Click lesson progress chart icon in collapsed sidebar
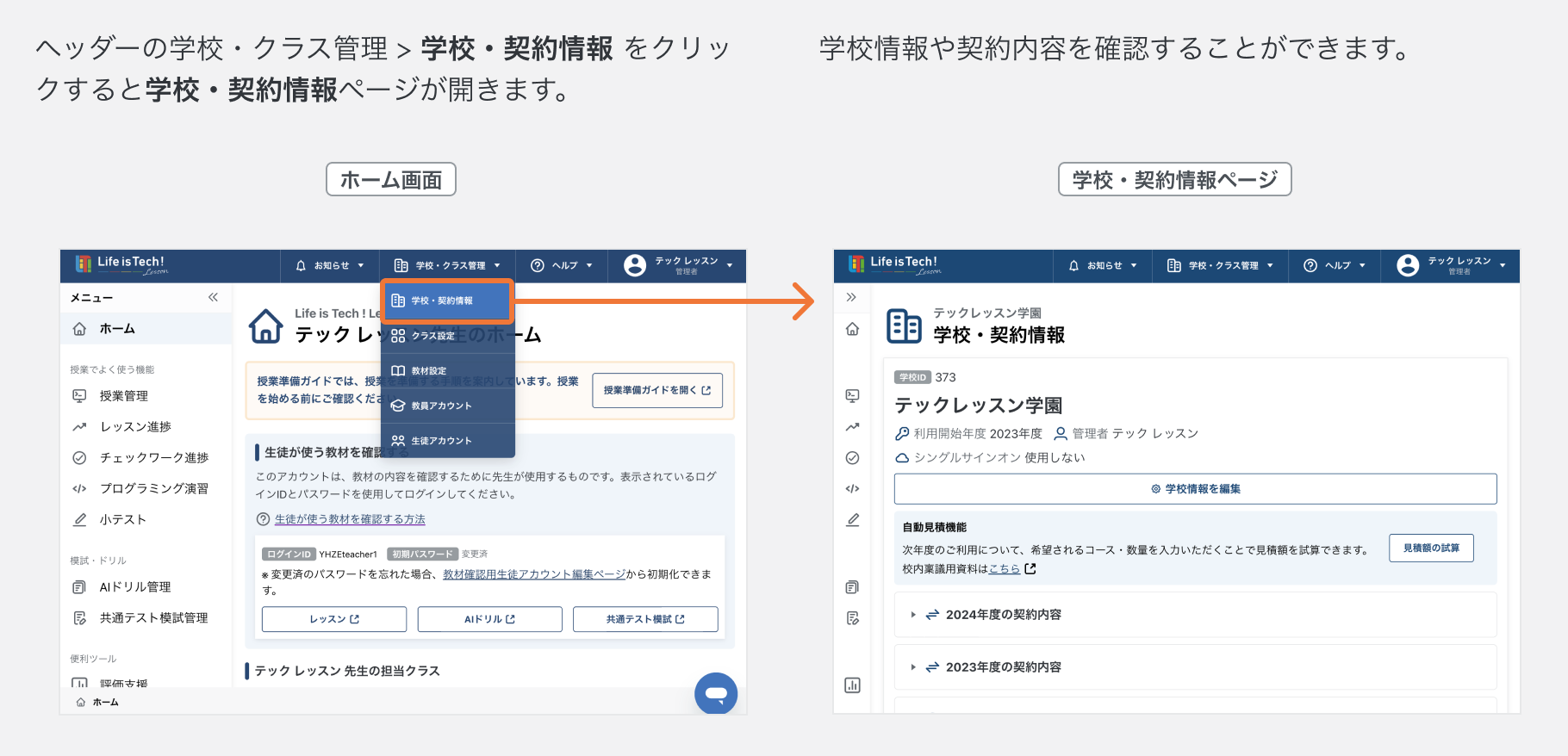 (852, 427)
